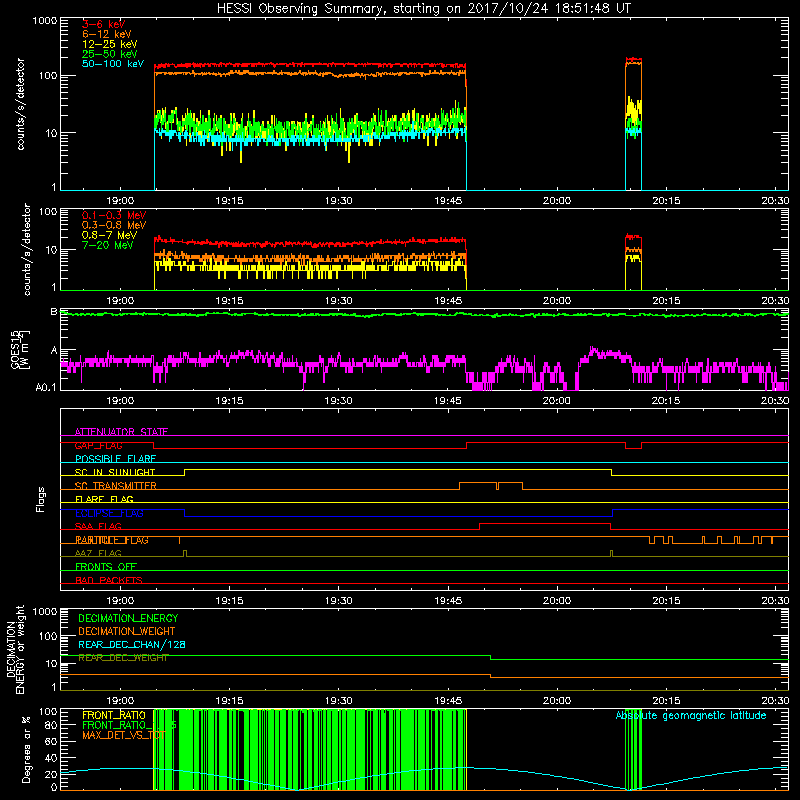Select the vertical Flags axis title

[x=40, y=499]
